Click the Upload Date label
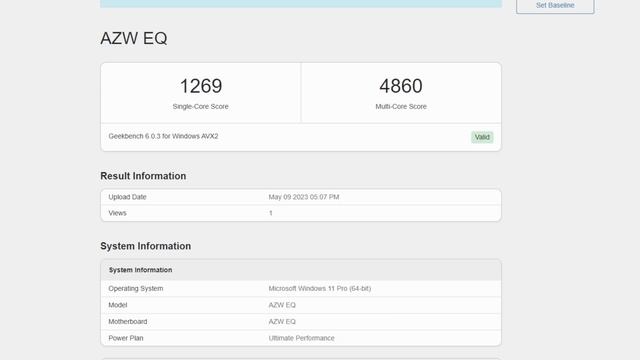640x360 pixels. click(x=127, y=197)
